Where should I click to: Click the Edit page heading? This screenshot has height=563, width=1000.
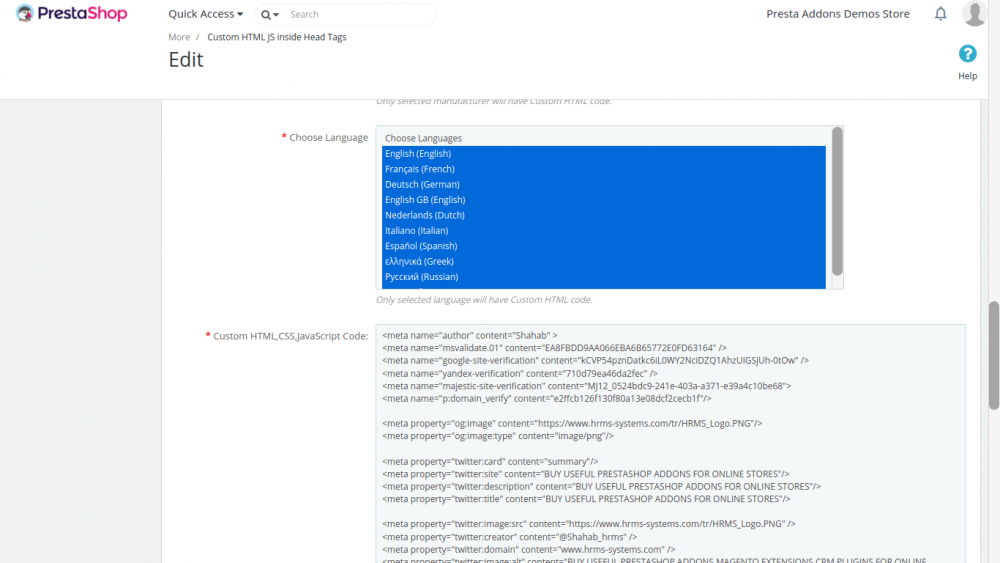click(x=186, y=59)
